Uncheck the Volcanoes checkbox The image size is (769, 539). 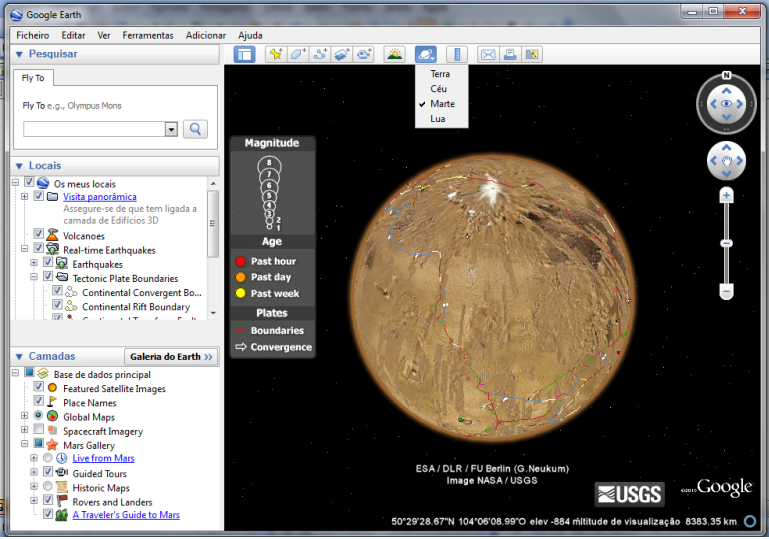click(38, 233)
